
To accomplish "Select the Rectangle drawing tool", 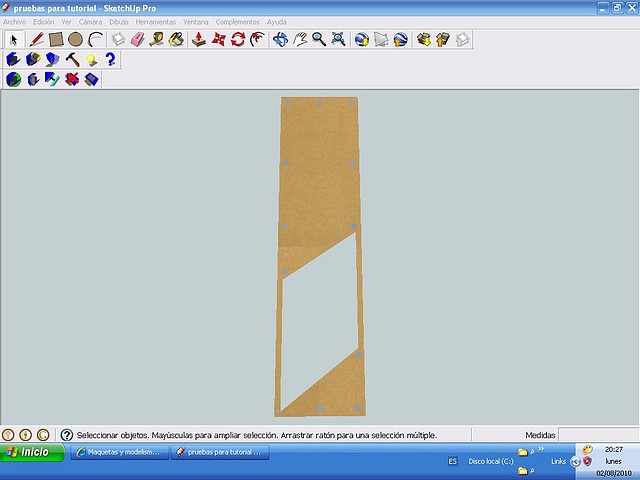I will pos(56,40).
